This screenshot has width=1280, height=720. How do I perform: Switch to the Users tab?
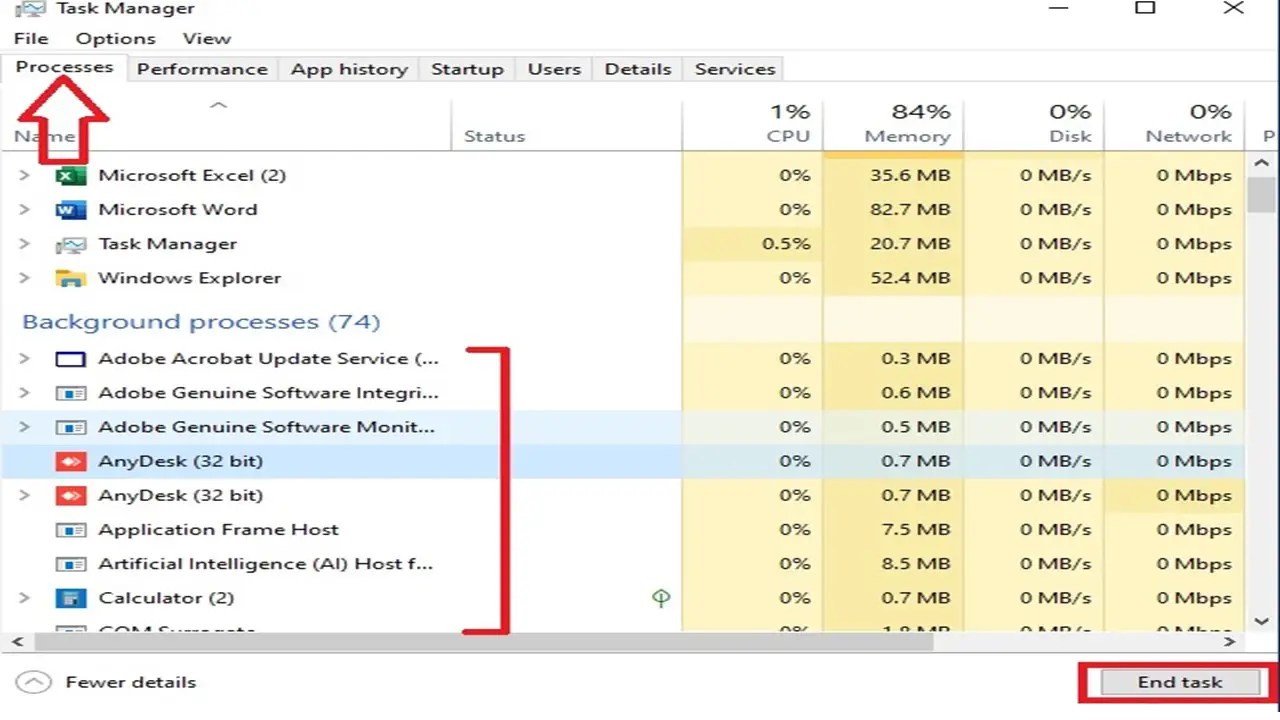click(554, 69)
